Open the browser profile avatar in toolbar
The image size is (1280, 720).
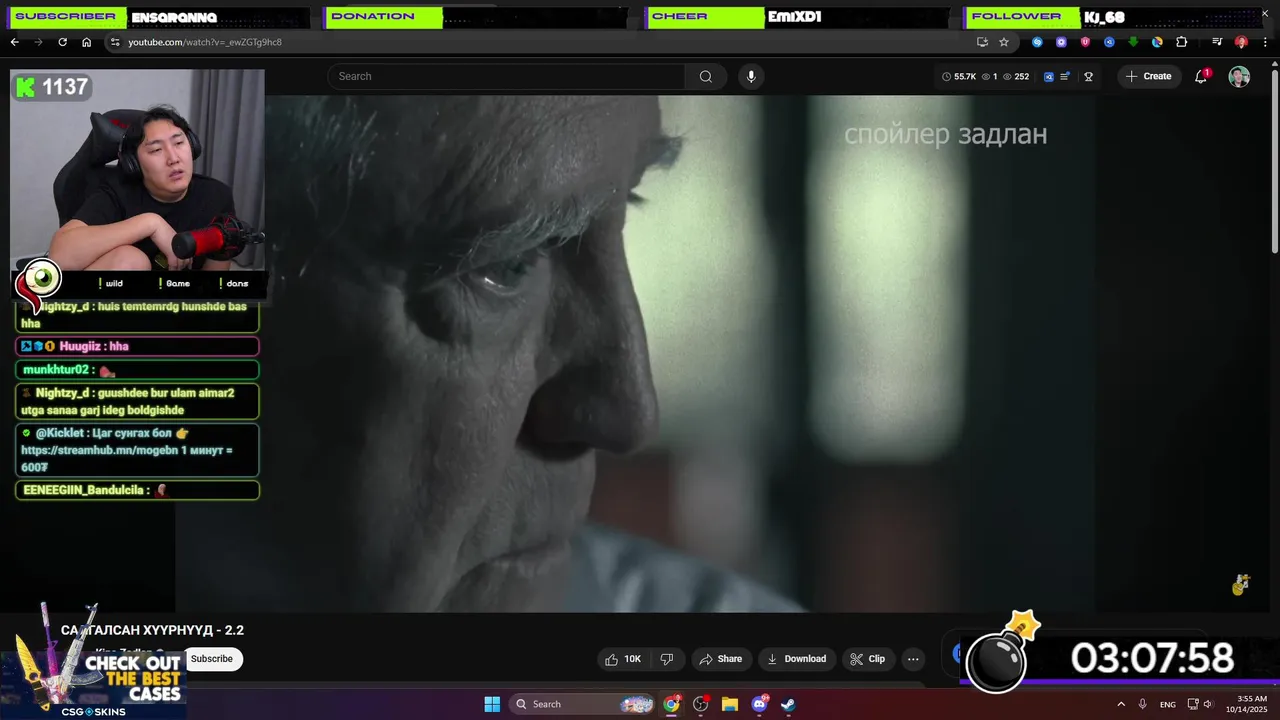(1241, 42)
